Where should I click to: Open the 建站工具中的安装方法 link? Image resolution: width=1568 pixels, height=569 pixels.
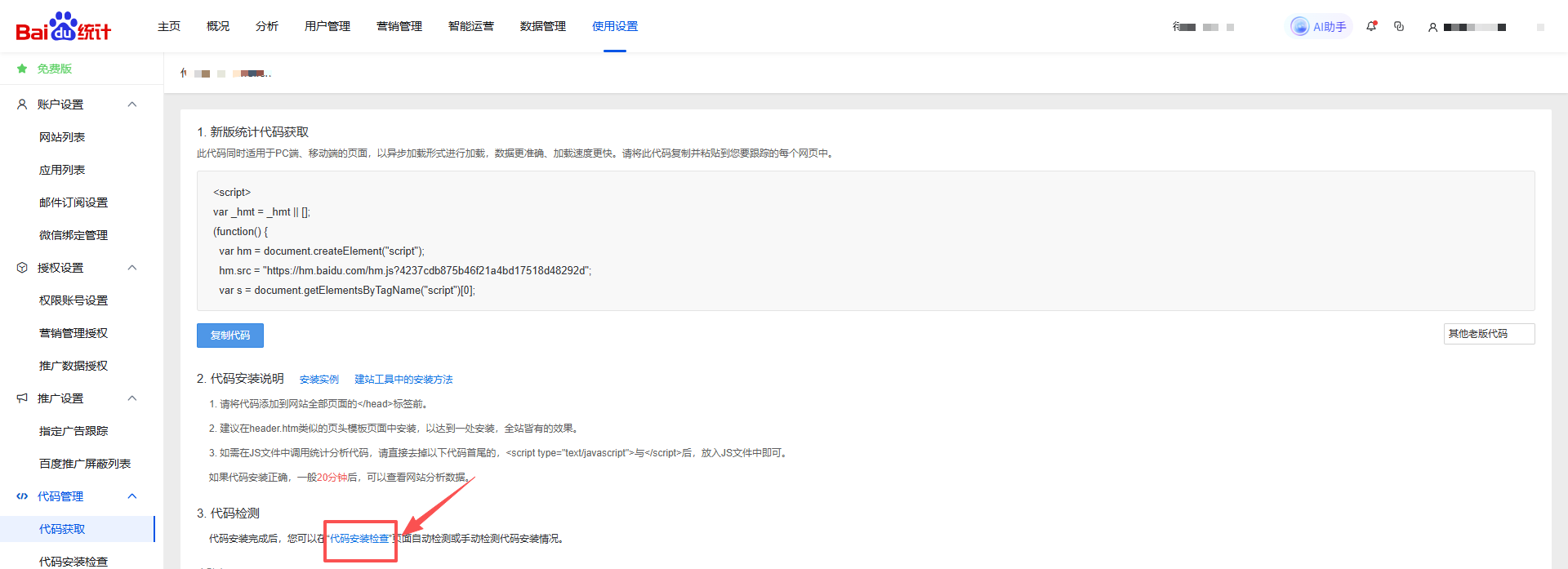tap(403, 380)
